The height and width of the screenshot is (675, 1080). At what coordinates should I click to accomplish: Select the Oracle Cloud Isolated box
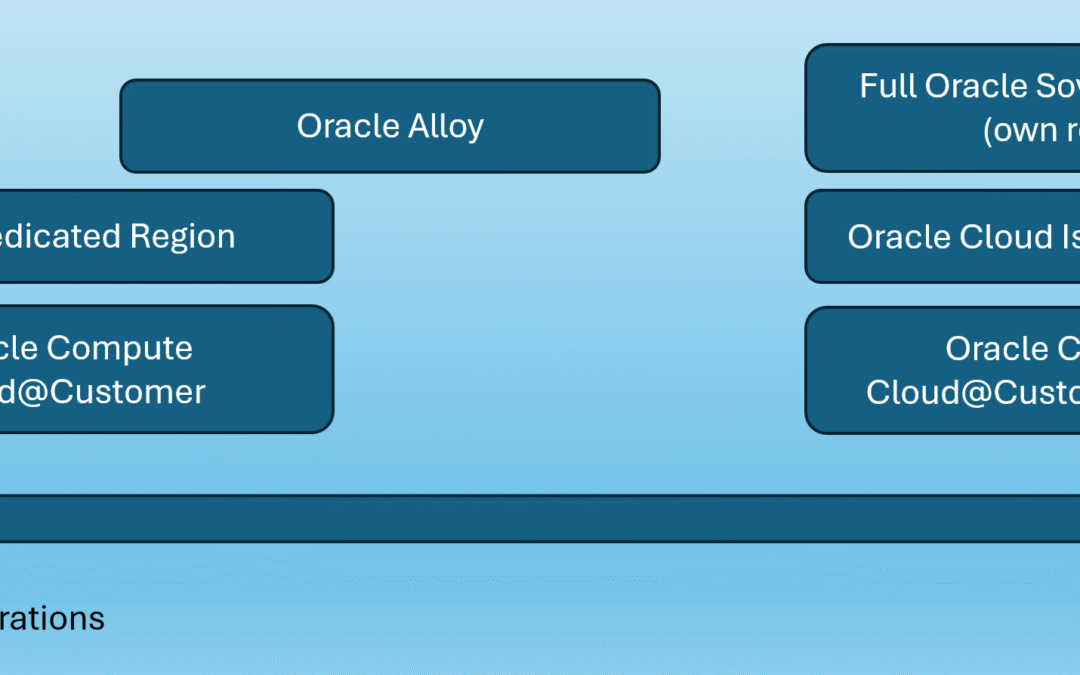point(942,236)
